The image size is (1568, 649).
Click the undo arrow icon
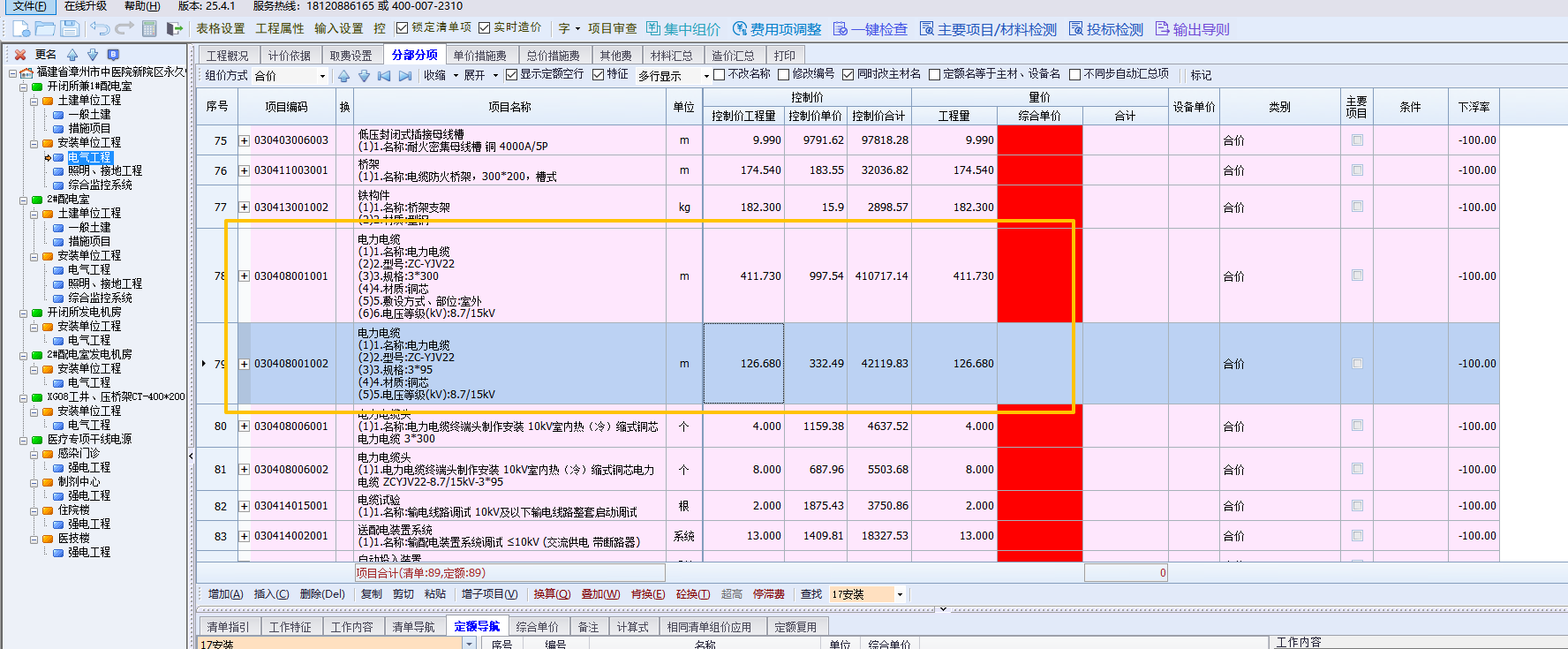point(100,28)
